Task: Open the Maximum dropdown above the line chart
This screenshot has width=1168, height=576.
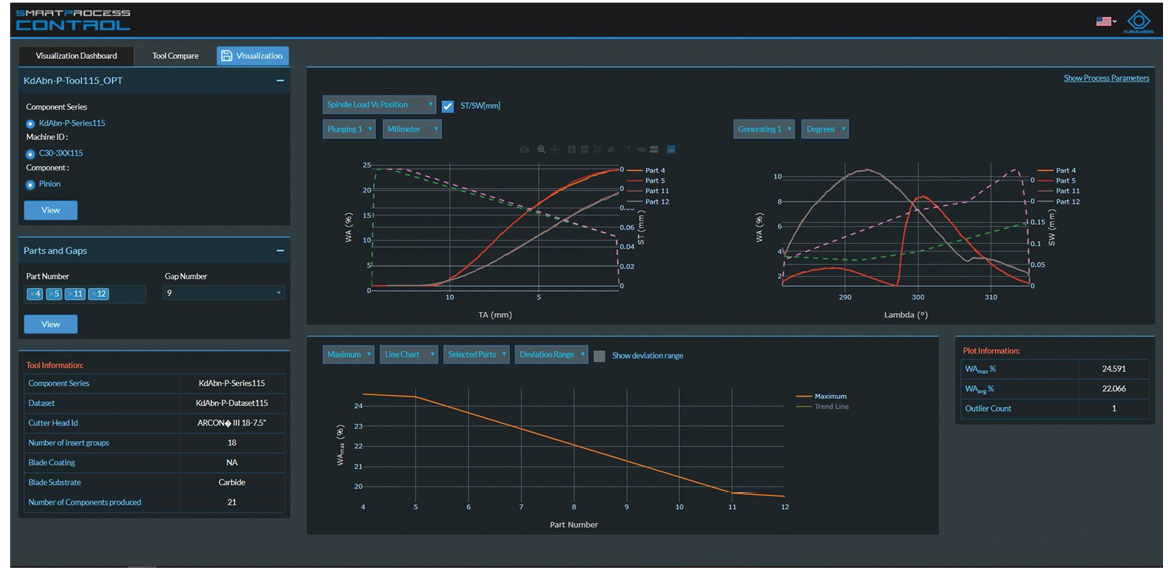Action: click(x=349, y=355)
